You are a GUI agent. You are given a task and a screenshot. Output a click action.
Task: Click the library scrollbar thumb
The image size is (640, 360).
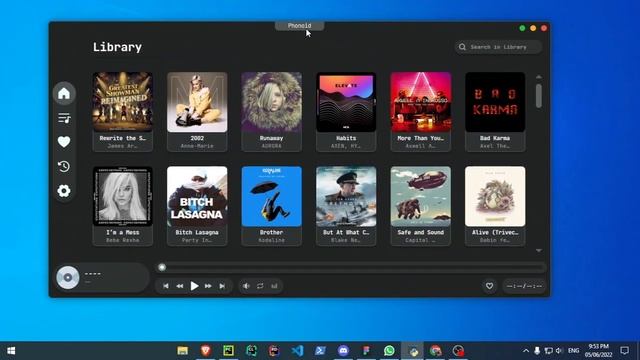tap(539, 96)
